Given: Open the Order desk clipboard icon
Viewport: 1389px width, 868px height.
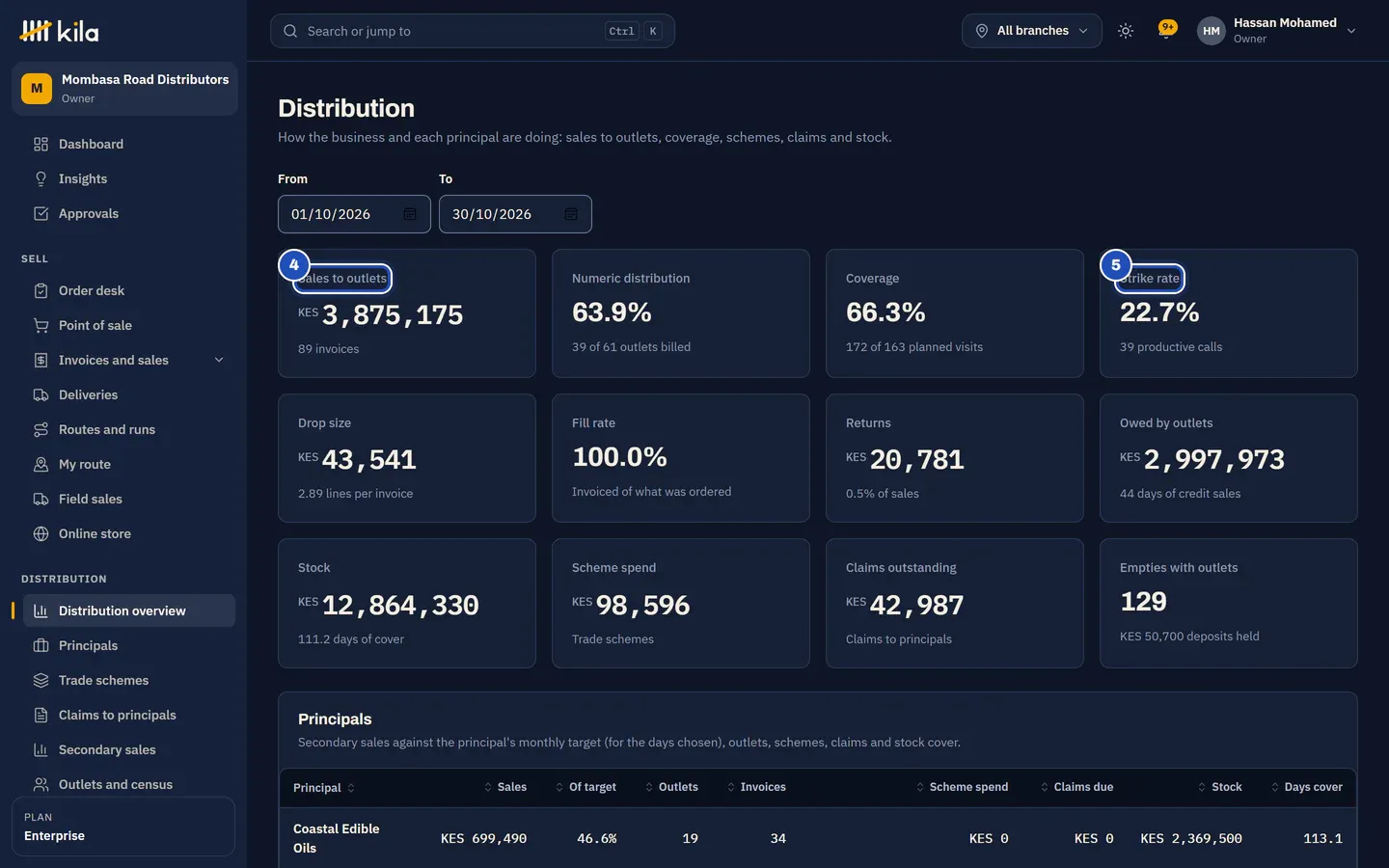Looking at the screenshot, I should pos(41,291).
